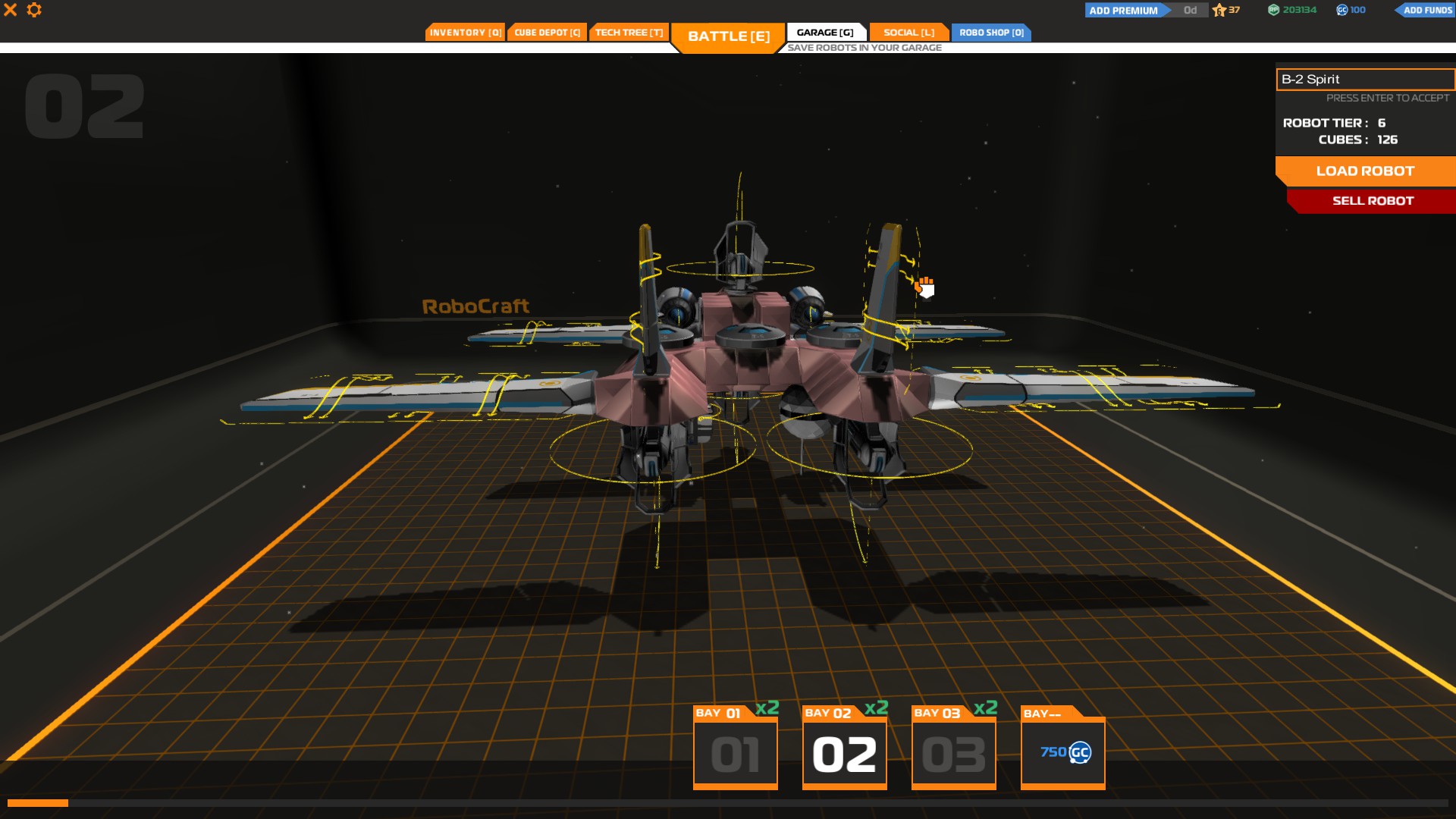Open the Cube Depot tab
The width and height of the screenshot is (1456, 819).
pos(547,33)
